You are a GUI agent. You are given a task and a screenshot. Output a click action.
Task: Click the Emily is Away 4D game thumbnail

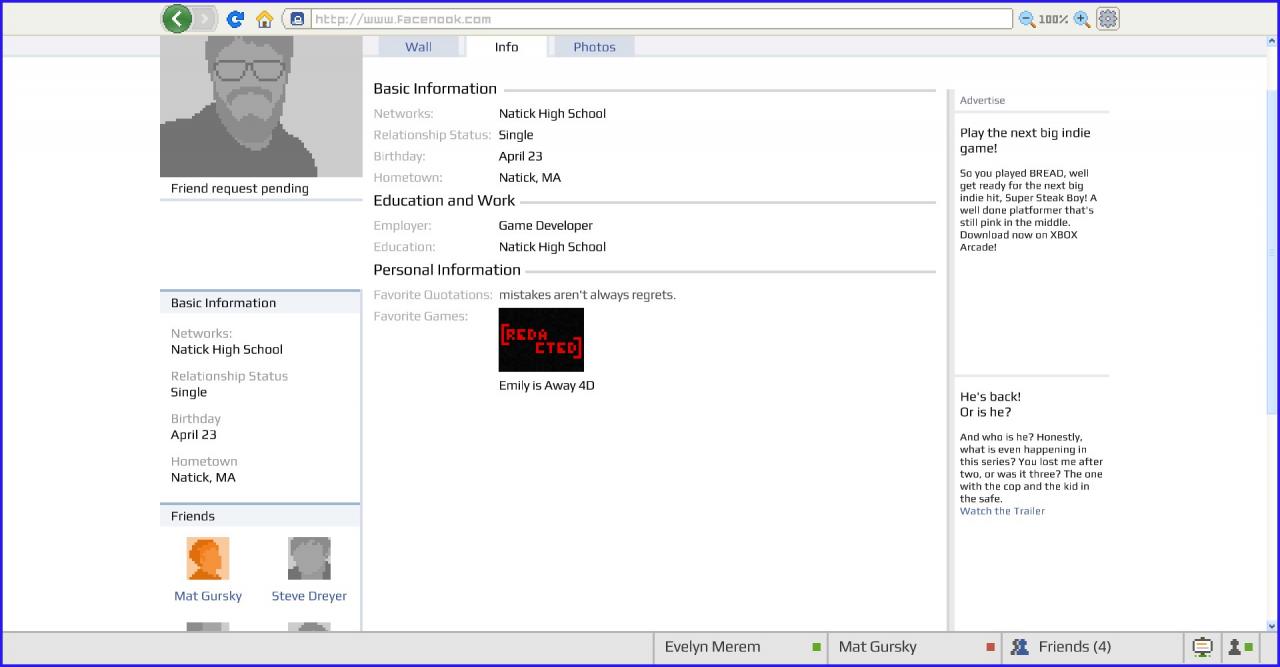tap(541, 340)
